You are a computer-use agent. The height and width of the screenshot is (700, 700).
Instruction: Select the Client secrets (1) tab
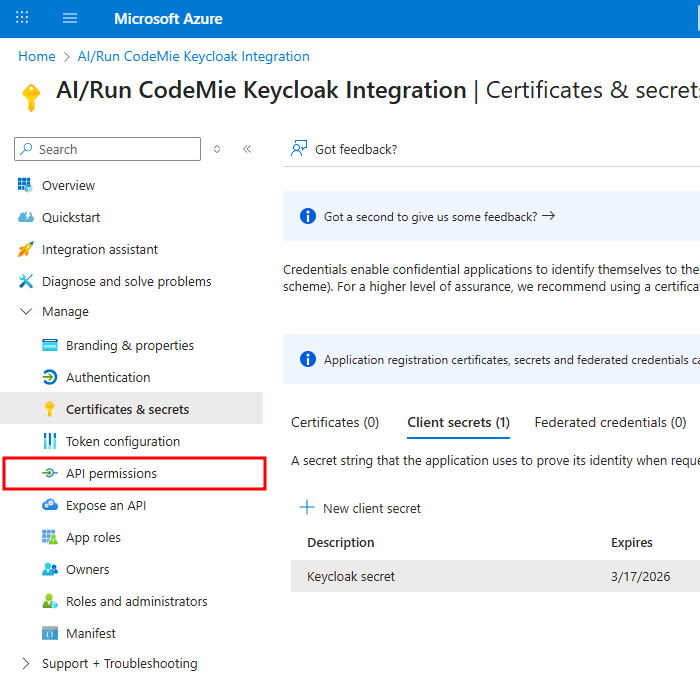[x=458, y=422]
